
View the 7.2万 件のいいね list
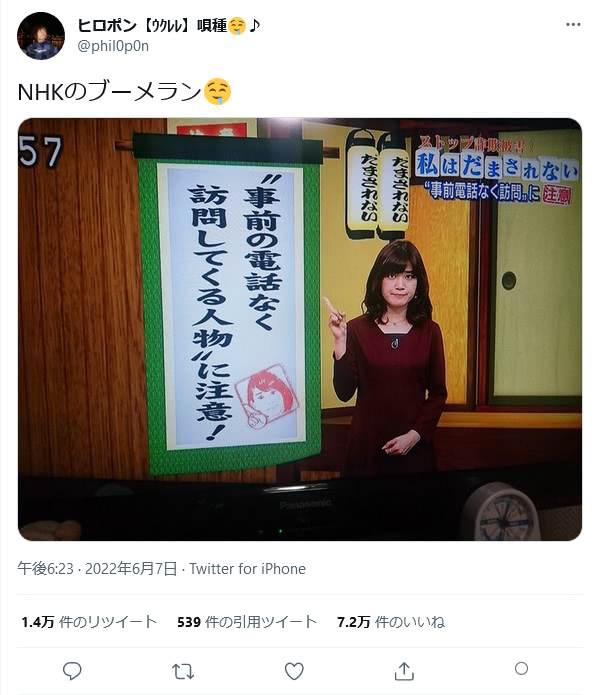391,622
